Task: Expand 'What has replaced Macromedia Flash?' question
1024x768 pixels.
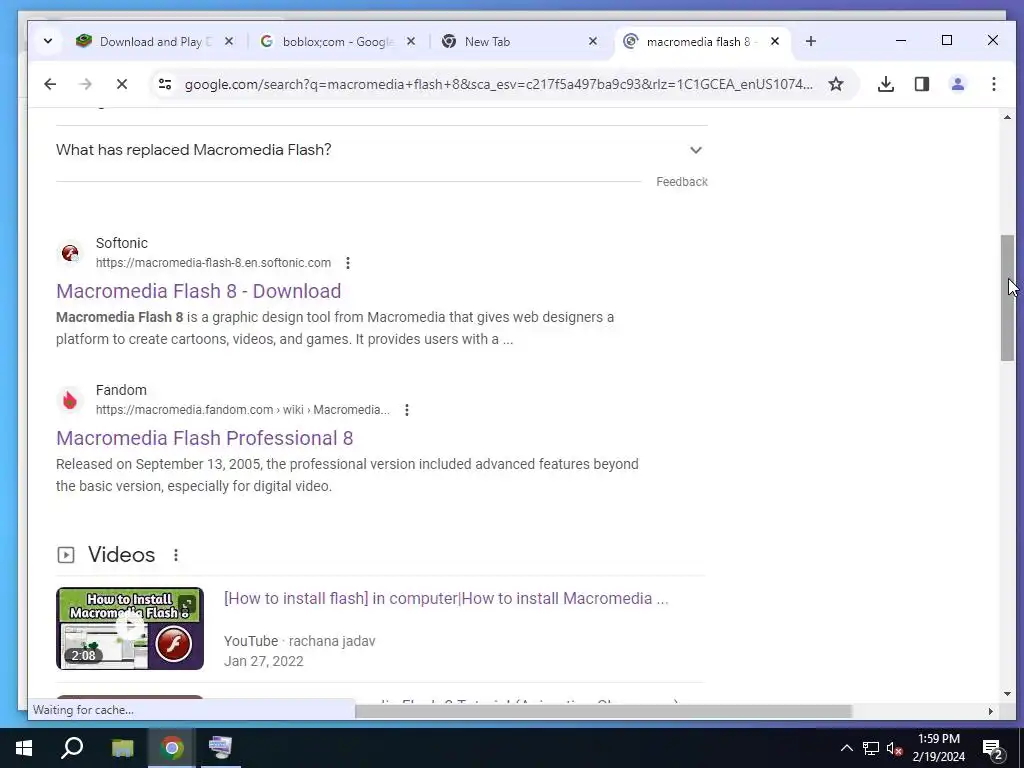Action: coord(381,150)
